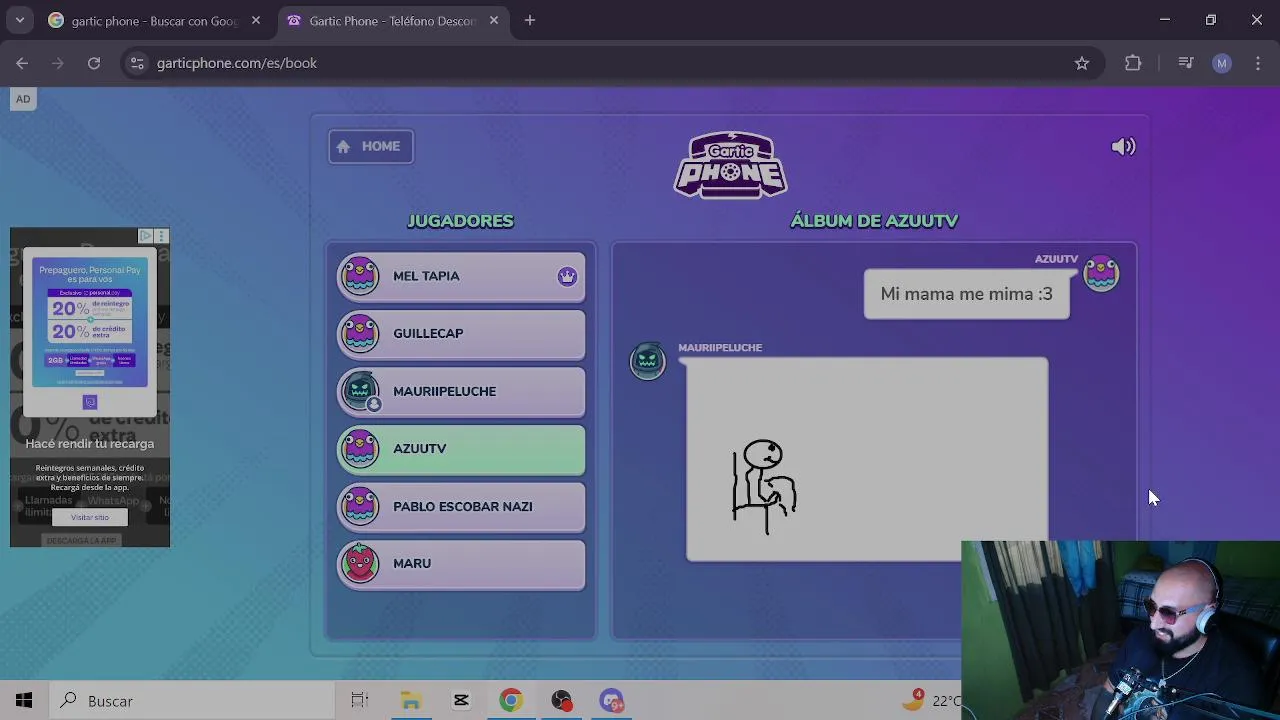Select player MEL TAPIA
Viewport: 1280px width, 720px height.
tap(461, 276)
